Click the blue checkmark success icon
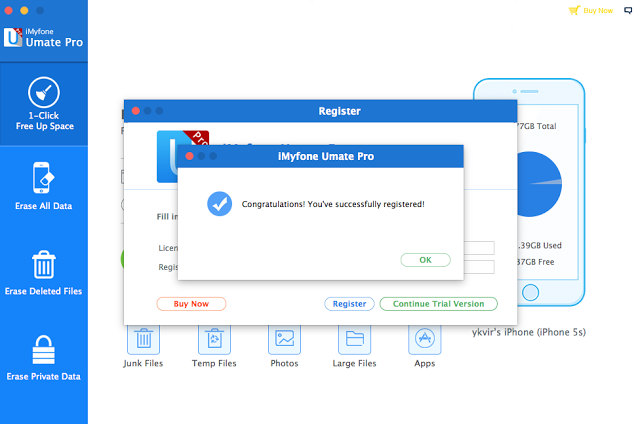This screenshot has width=640, height=424. pyautogui.click(x=220, y=204)
